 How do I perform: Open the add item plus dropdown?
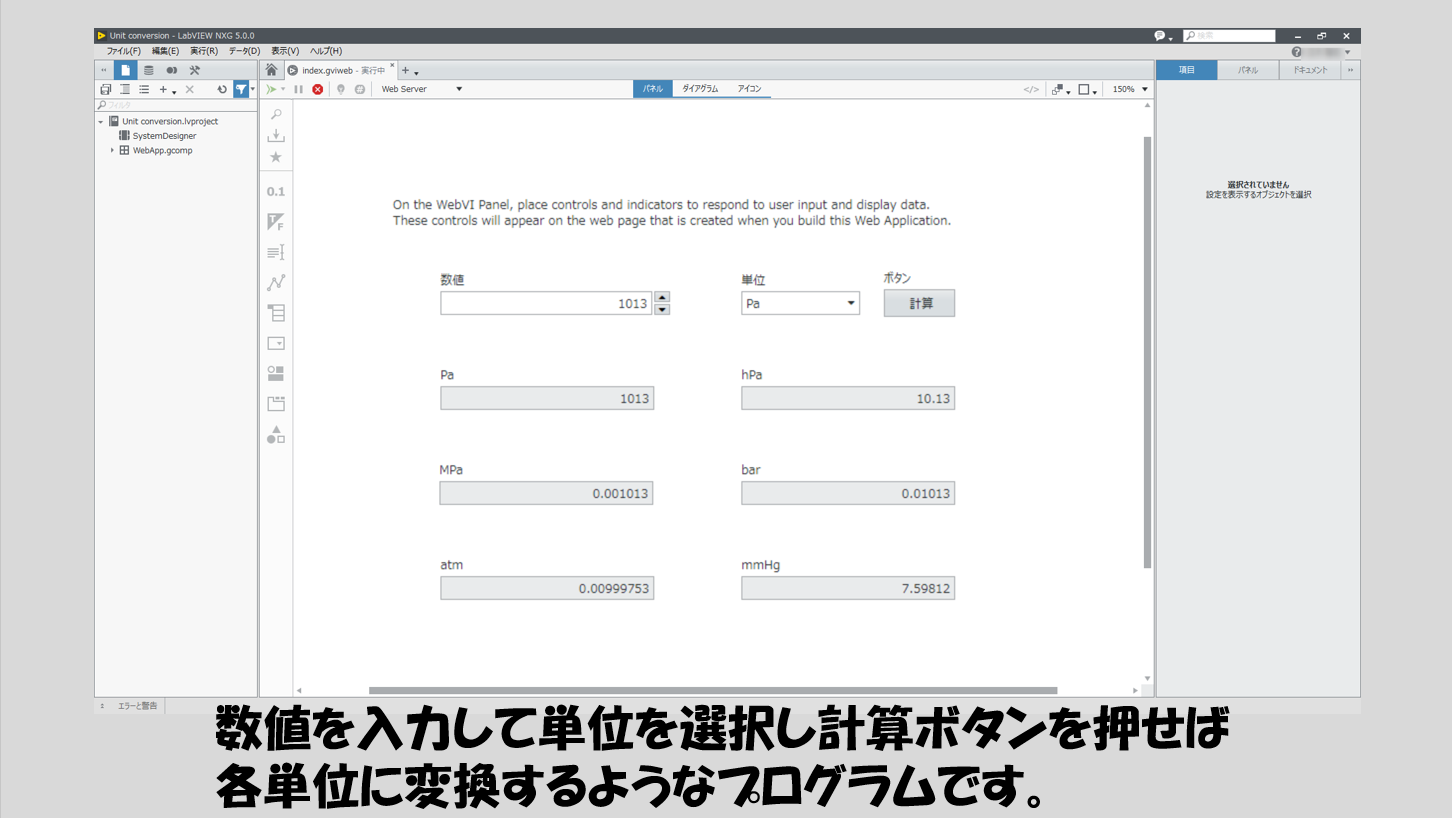(167, 89)
